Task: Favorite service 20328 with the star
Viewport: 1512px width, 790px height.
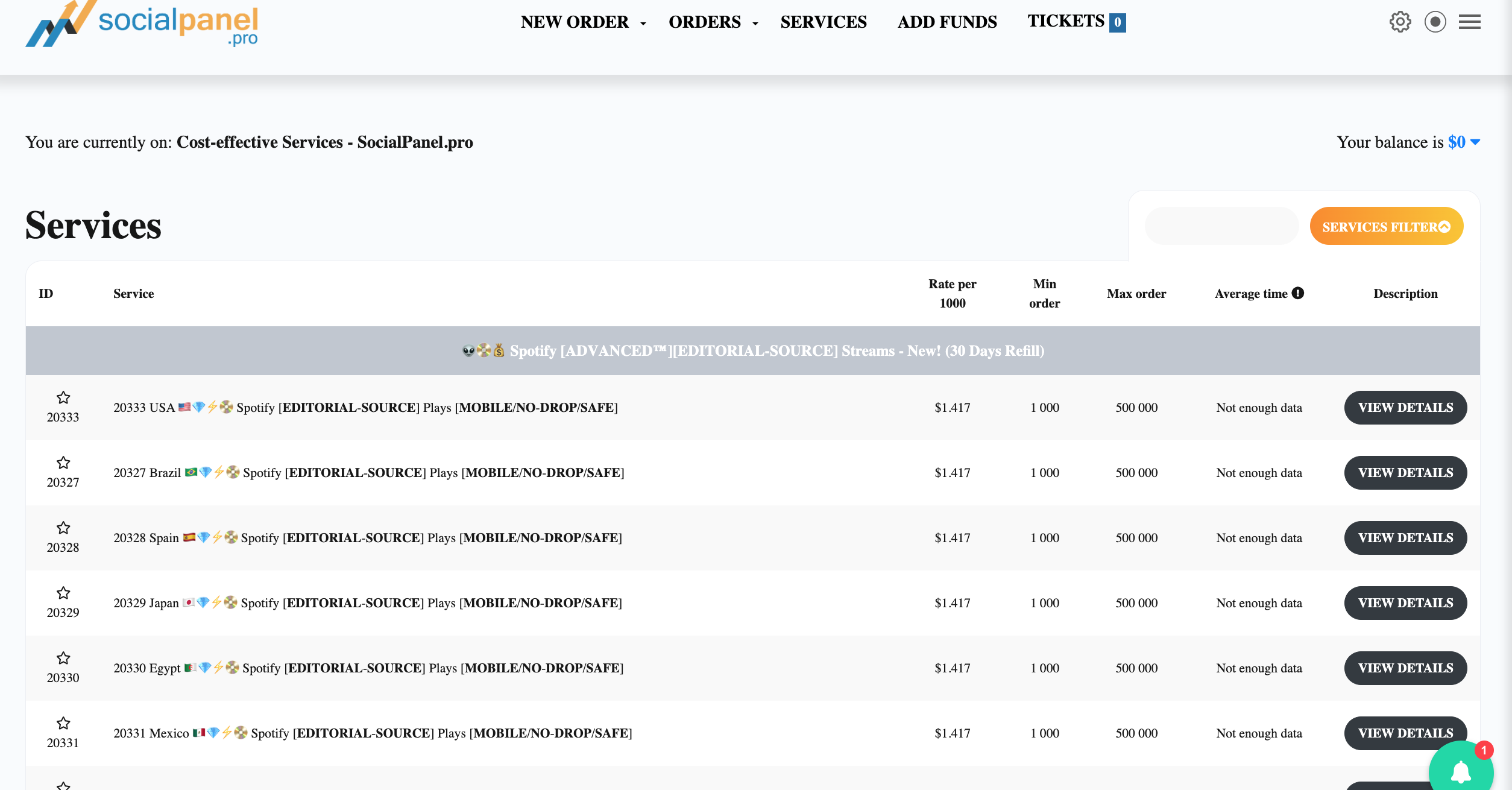Action: click(x=63, y=528)
